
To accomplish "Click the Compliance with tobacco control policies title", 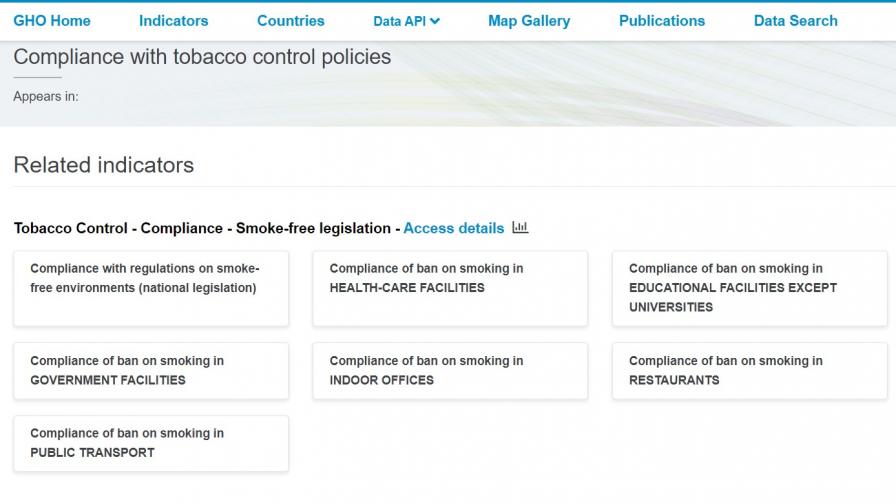I will point(202,57).
